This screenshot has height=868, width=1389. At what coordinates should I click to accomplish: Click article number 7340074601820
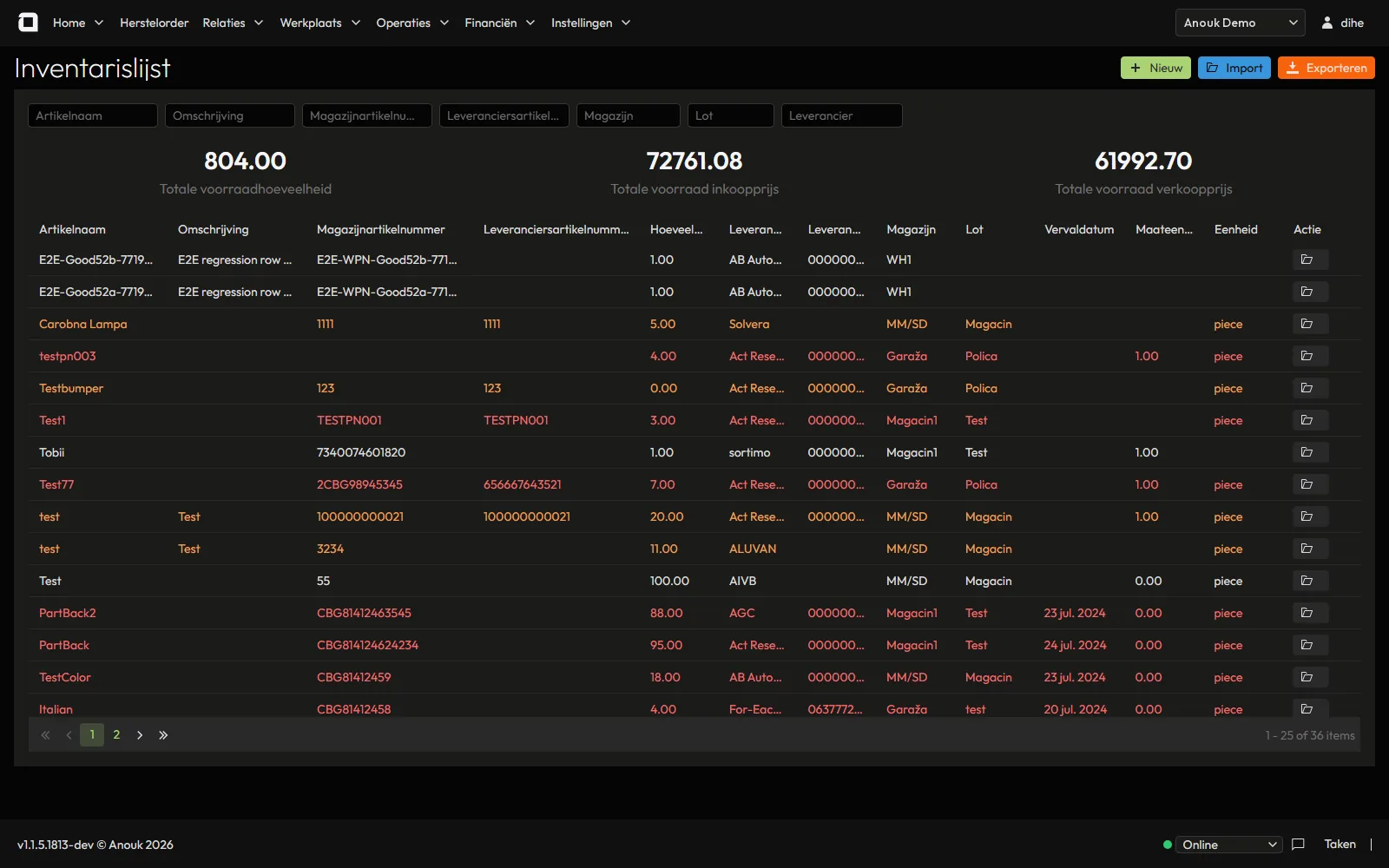click(x=361, y=452)
